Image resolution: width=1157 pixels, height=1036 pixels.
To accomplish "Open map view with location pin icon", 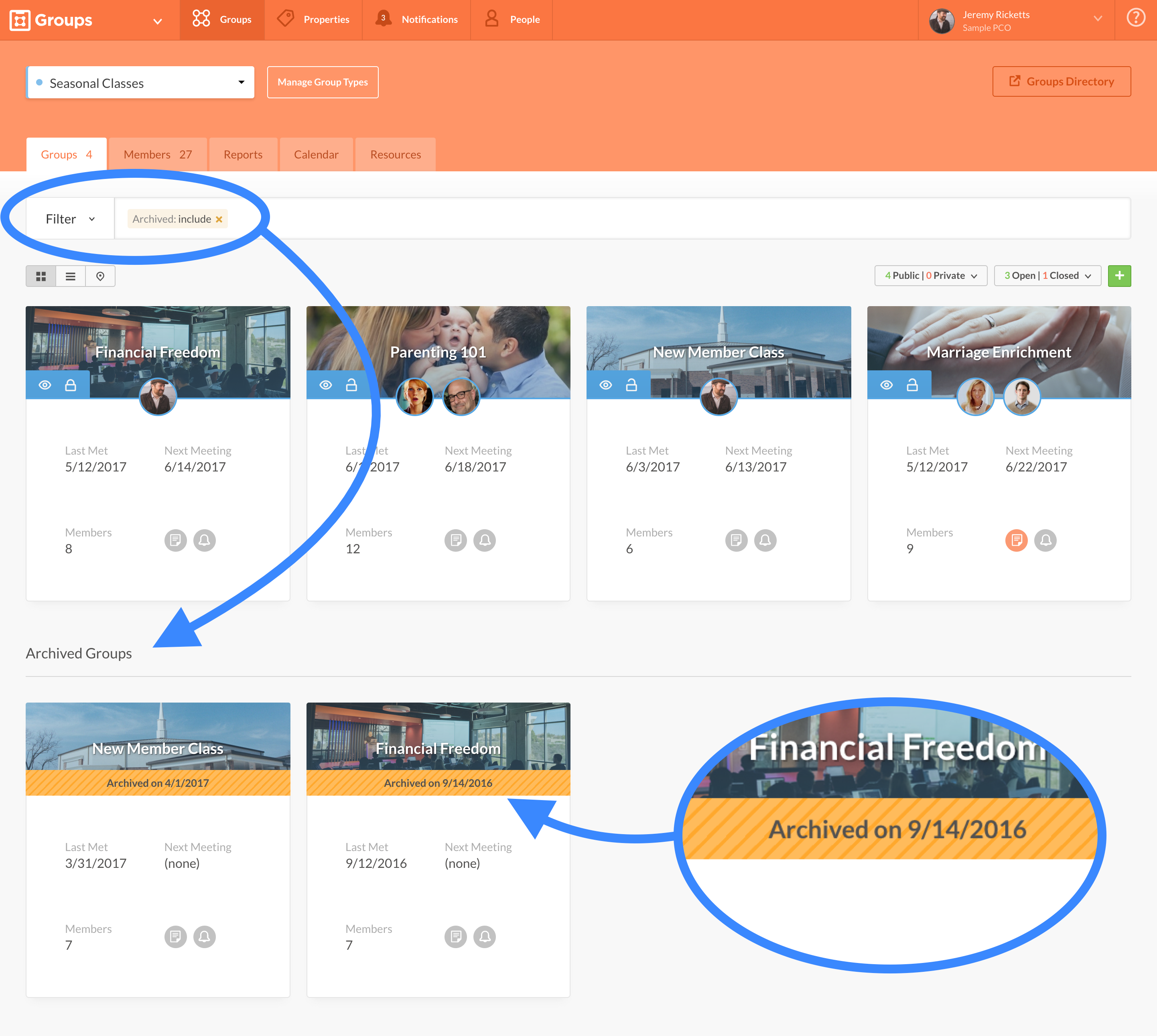I will click(100, 276).
